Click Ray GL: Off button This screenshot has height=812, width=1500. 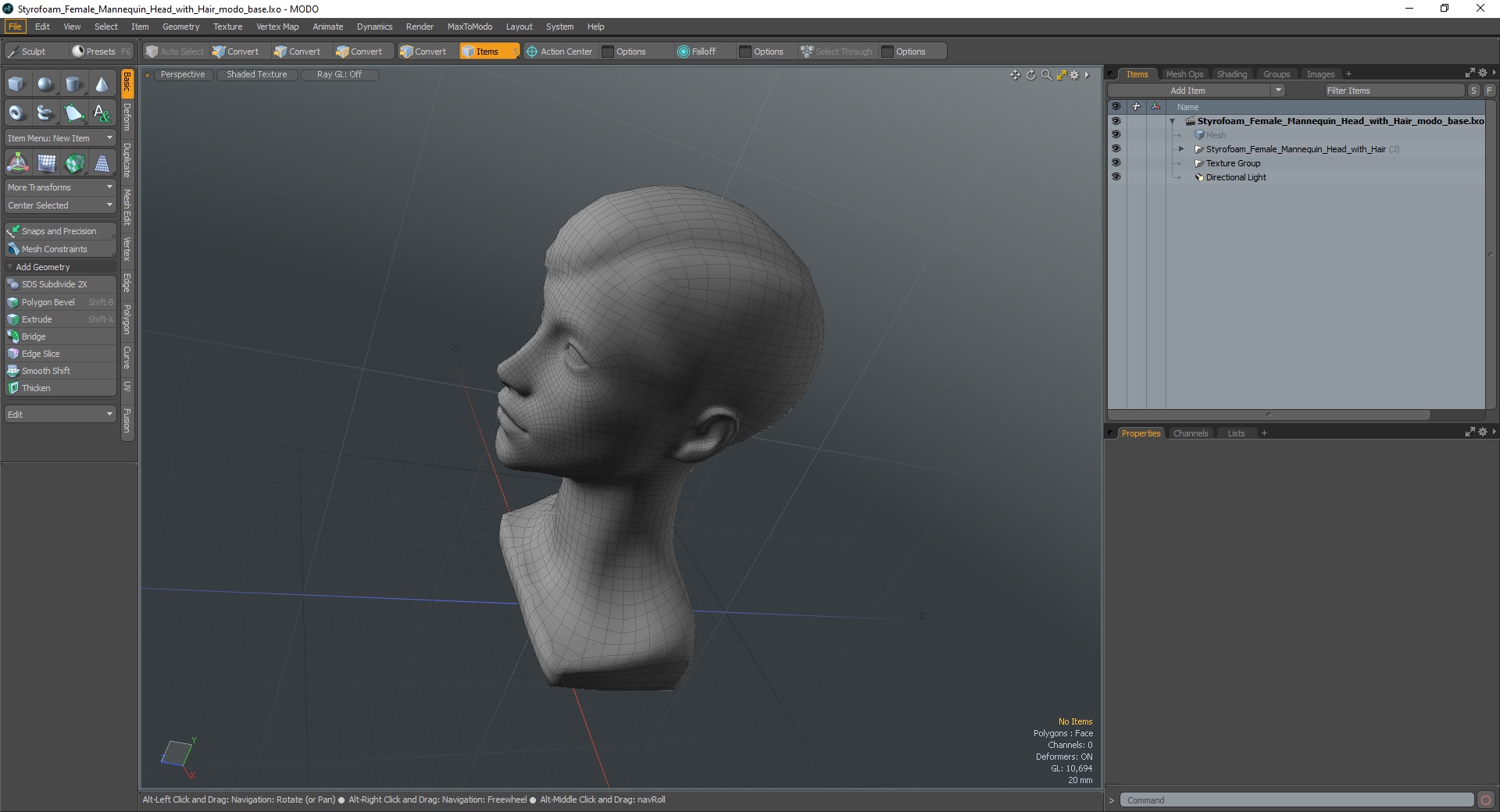(x=340, y=75)
